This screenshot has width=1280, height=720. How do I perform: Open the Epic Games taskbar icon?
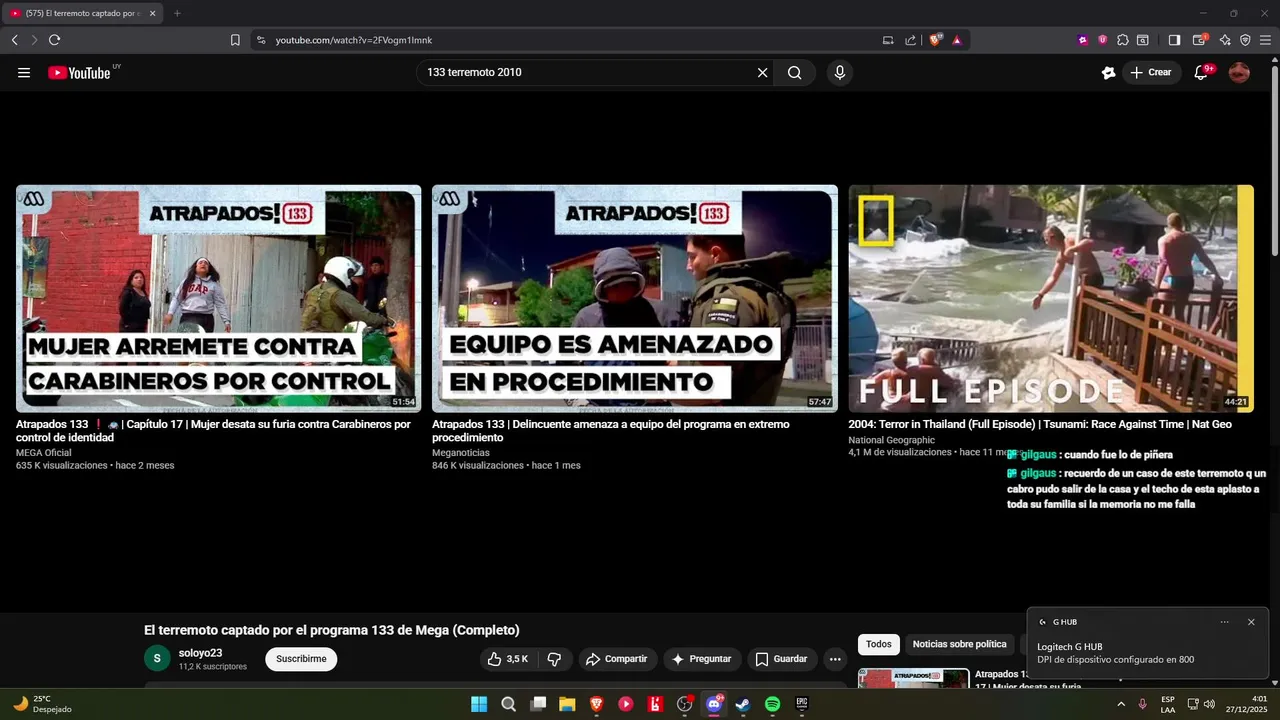(x=802, y=704)
